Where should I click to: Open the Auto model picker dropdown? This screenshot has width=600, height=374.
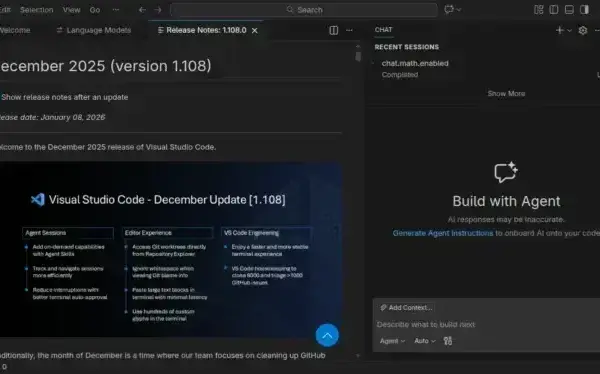click(x=424, y=341)
